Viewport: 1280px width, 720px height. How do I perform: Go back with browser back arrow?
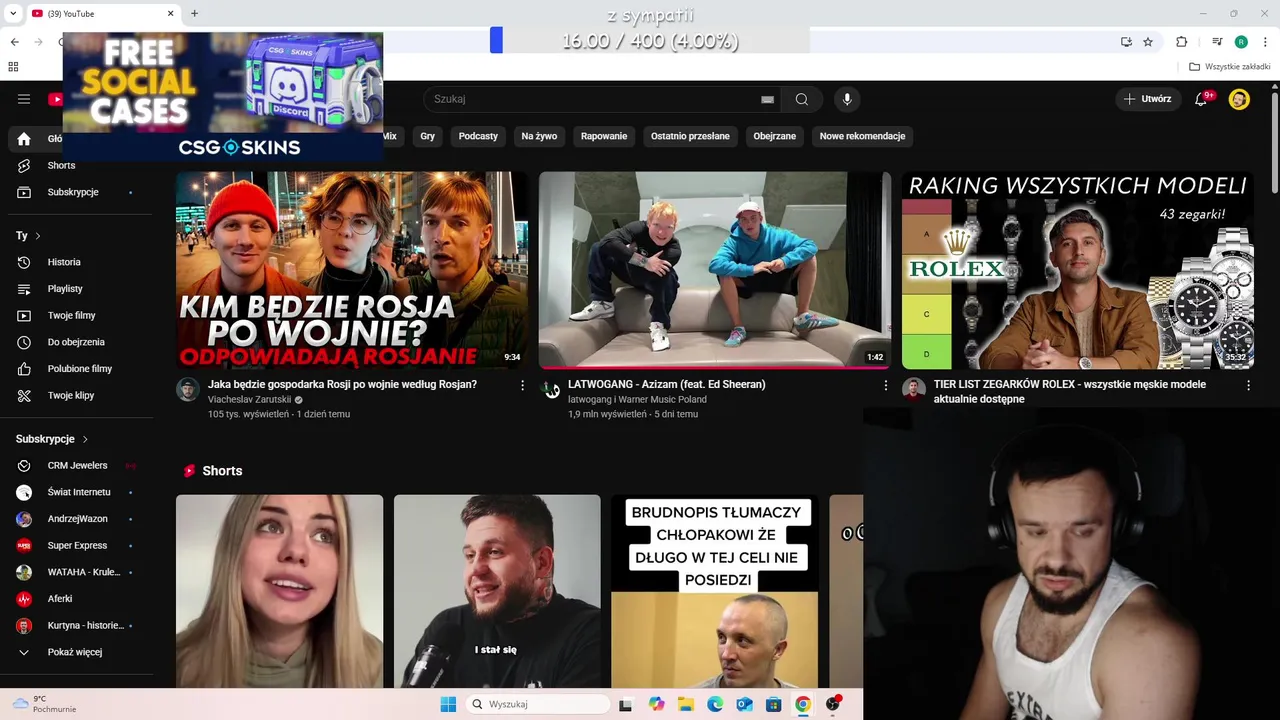pyautogui.click(x=14, y=42)
